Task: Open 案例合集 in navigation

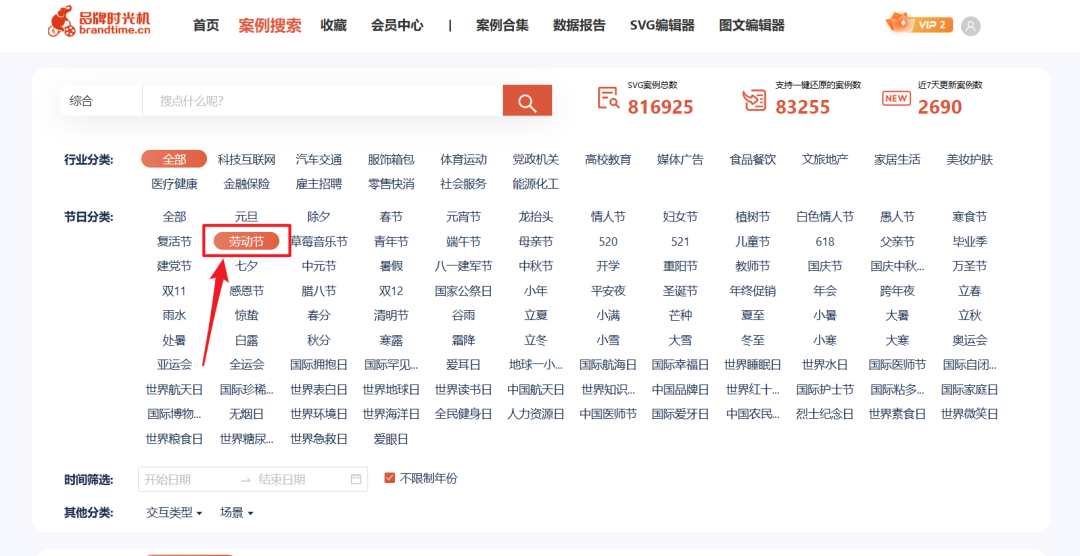Action: click(x=503, y=25)
